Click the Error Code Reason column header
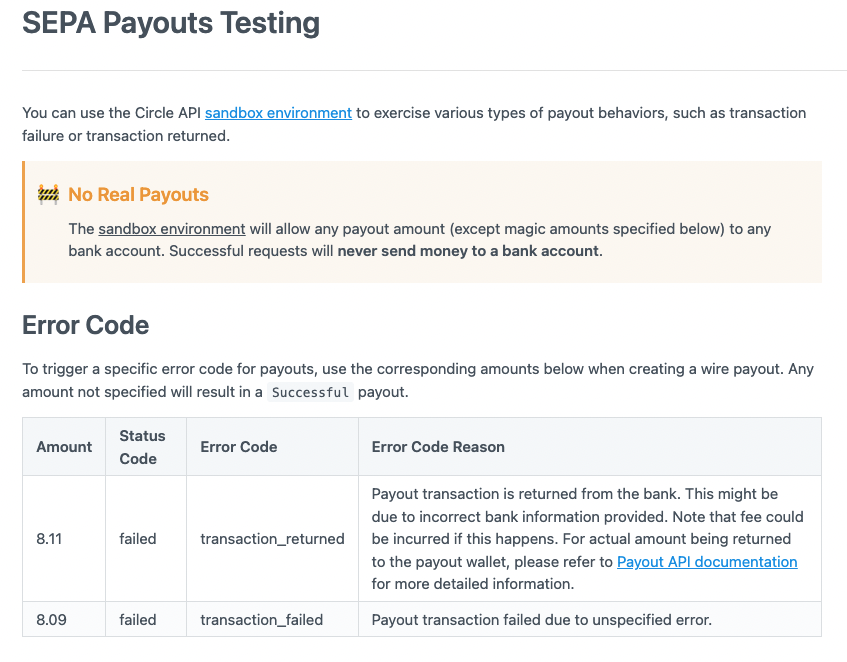The image size is (847, 662). 438,447
